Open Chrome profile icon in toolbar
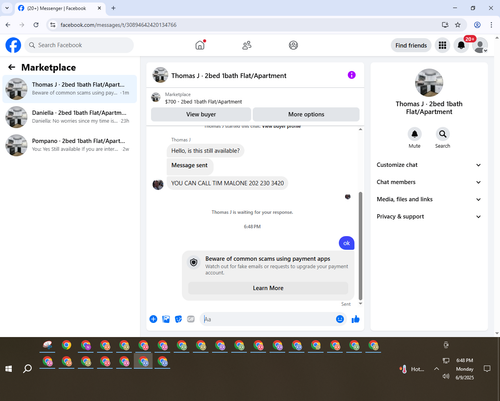This screenshot has height=401, width=500. [x=477, y=25]
